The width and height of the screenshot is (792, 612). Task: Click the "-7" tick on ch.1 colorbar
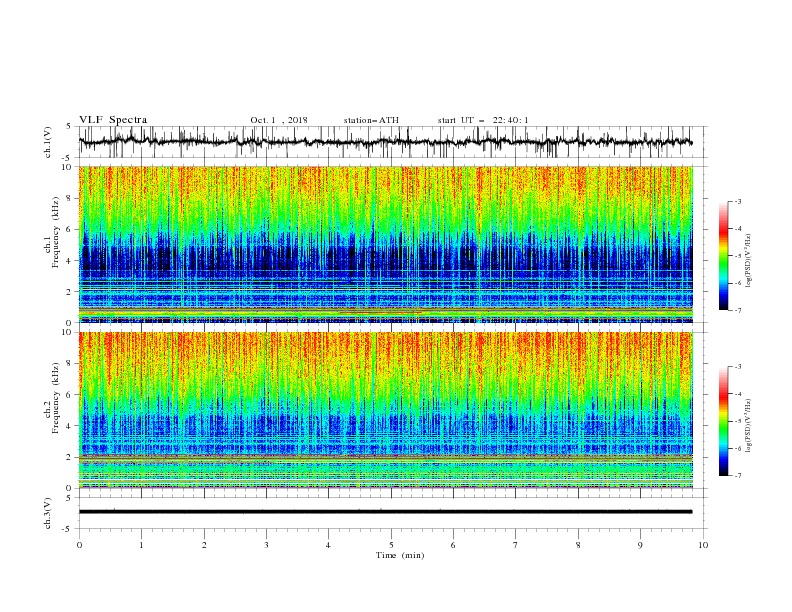tap(738, 310)
